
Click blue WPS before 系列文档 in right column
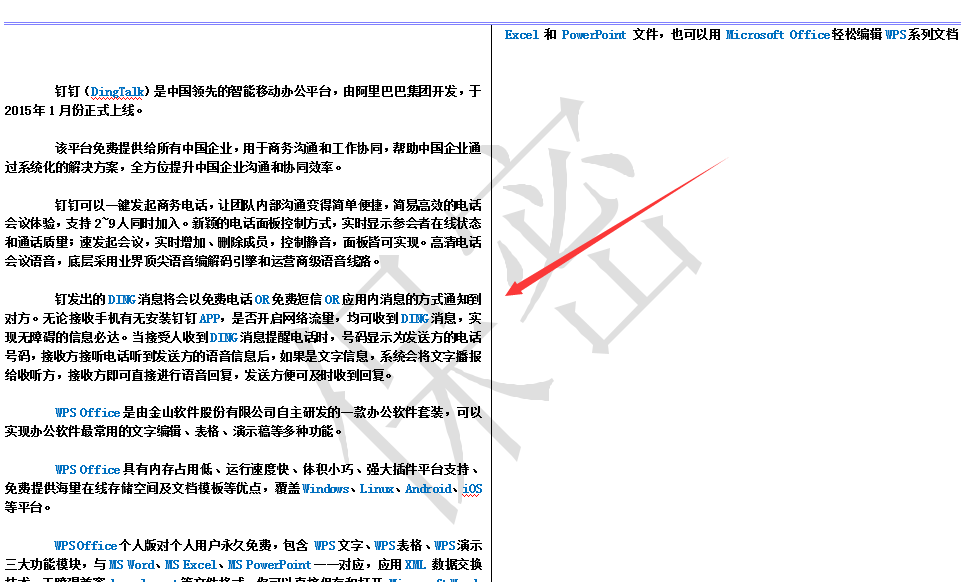(x=895, y=35)
